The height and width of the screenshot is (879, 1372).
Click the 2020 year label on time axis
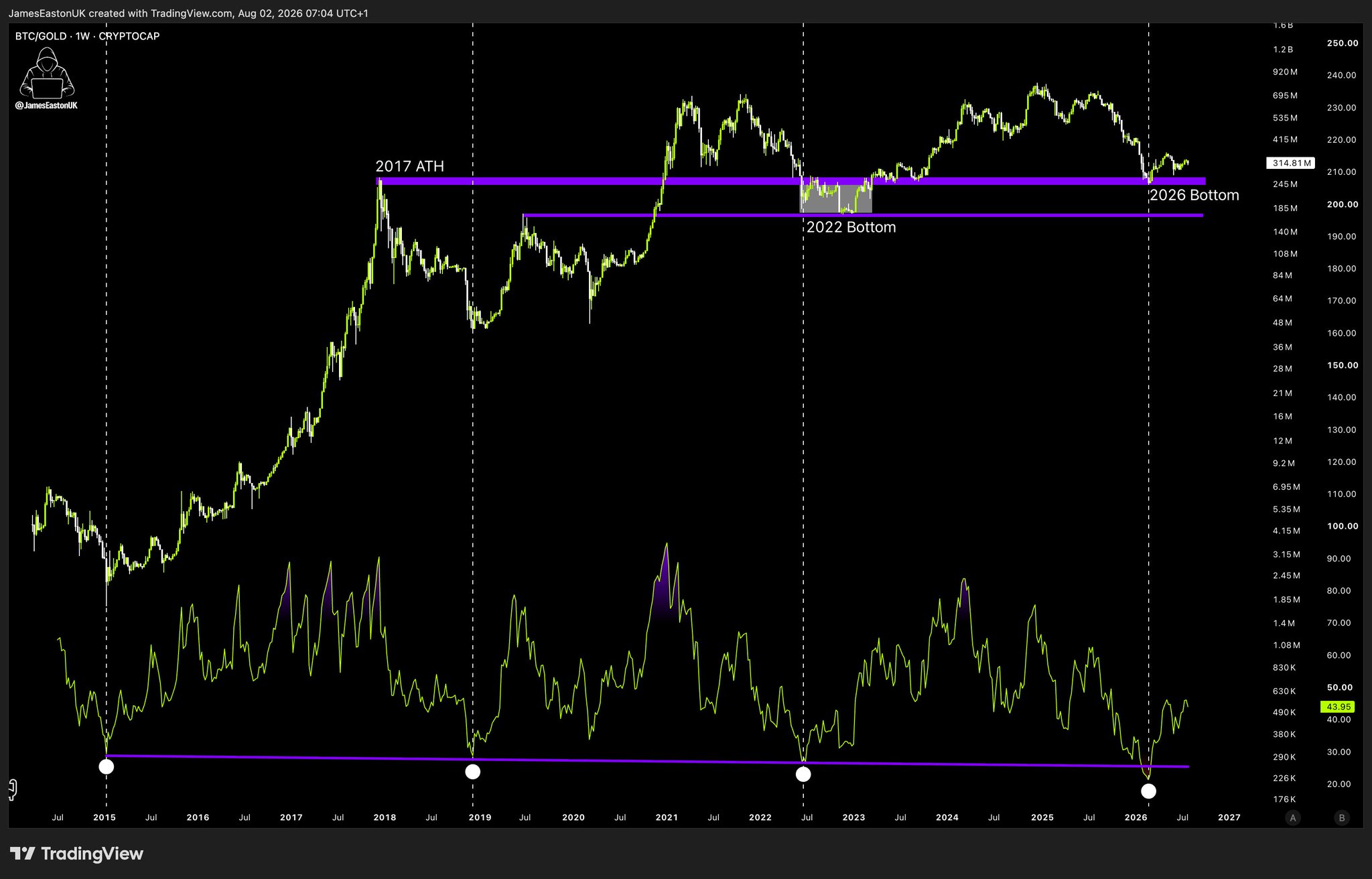click(x=573, y=817)
